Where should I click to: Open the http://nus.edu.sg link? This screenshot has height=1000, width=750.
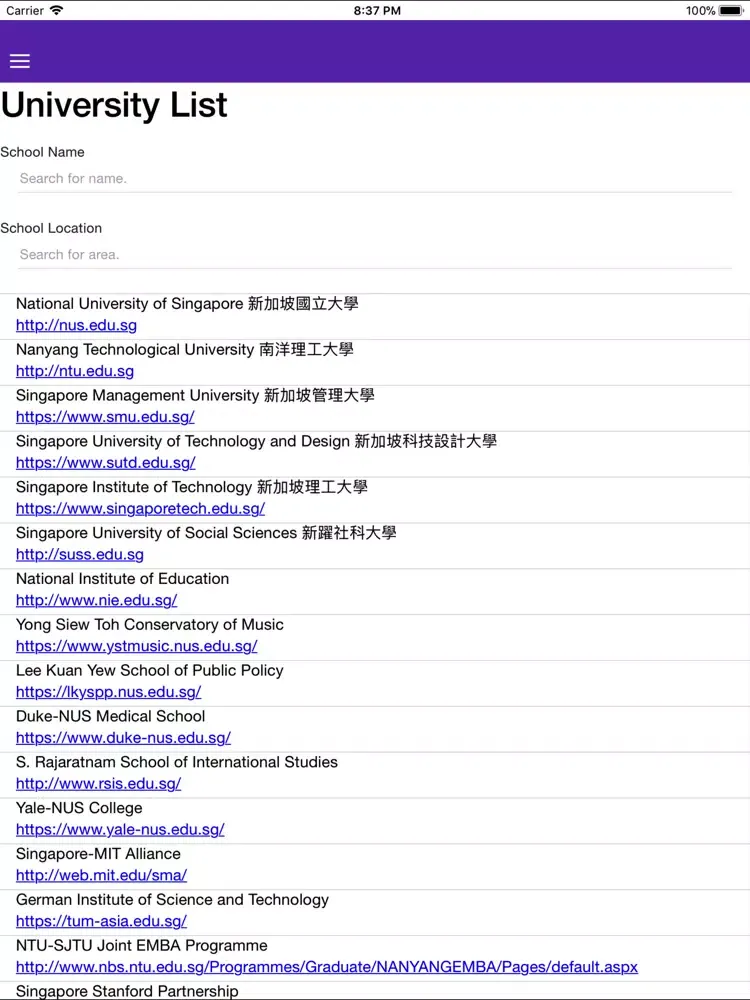point(77,325)
